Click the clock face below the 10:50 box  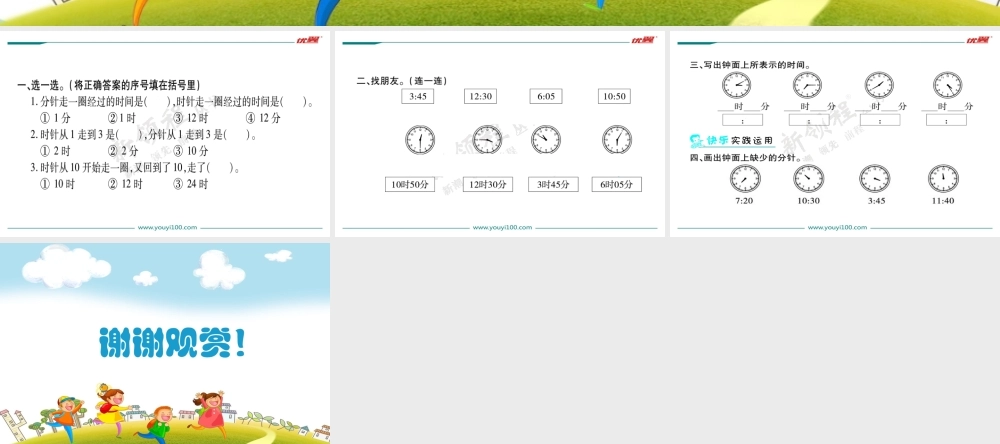click(617, 139)
